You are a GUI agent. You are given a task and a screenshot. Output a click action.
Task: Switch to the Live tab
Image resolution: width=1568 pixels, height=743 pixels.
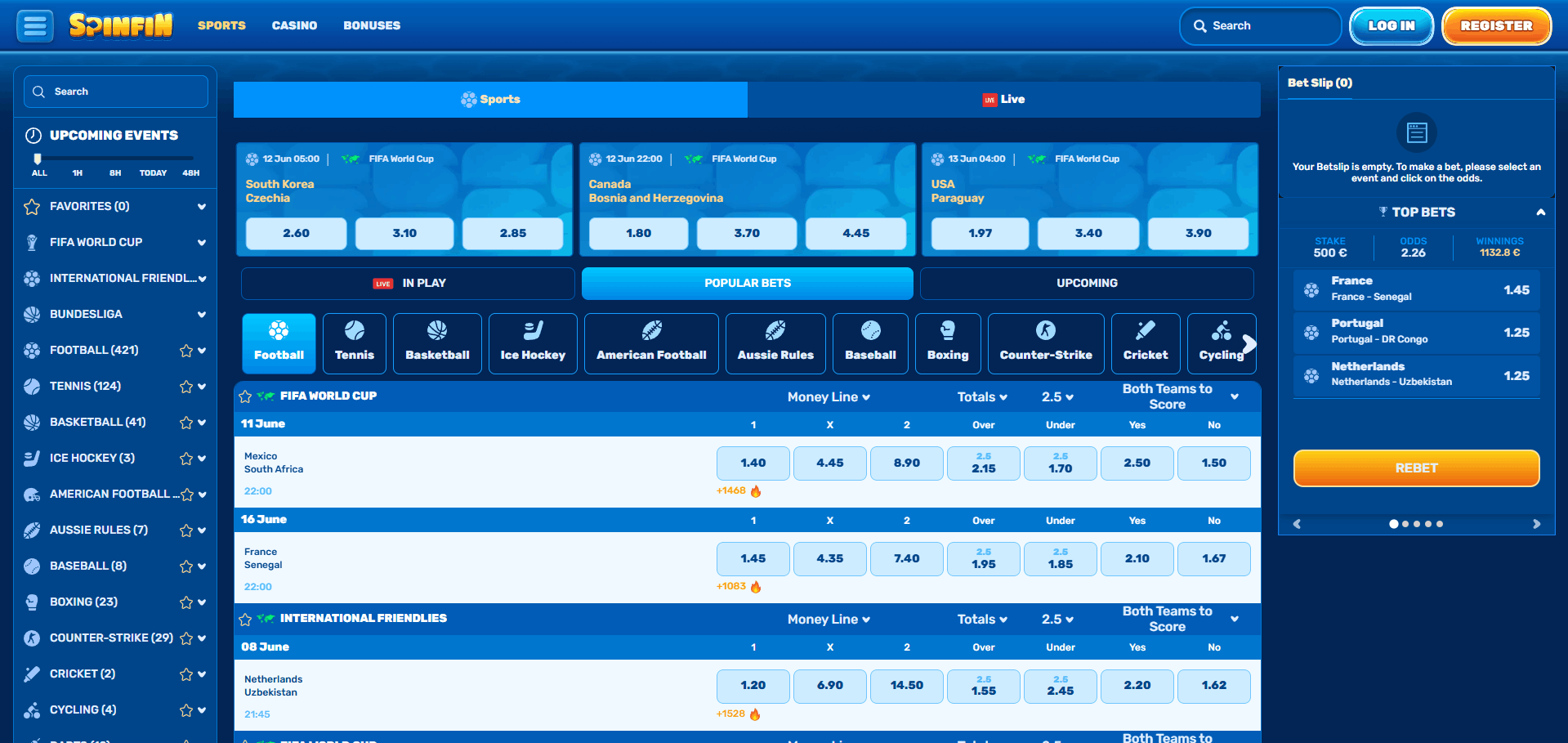[x=1003, y=99]
